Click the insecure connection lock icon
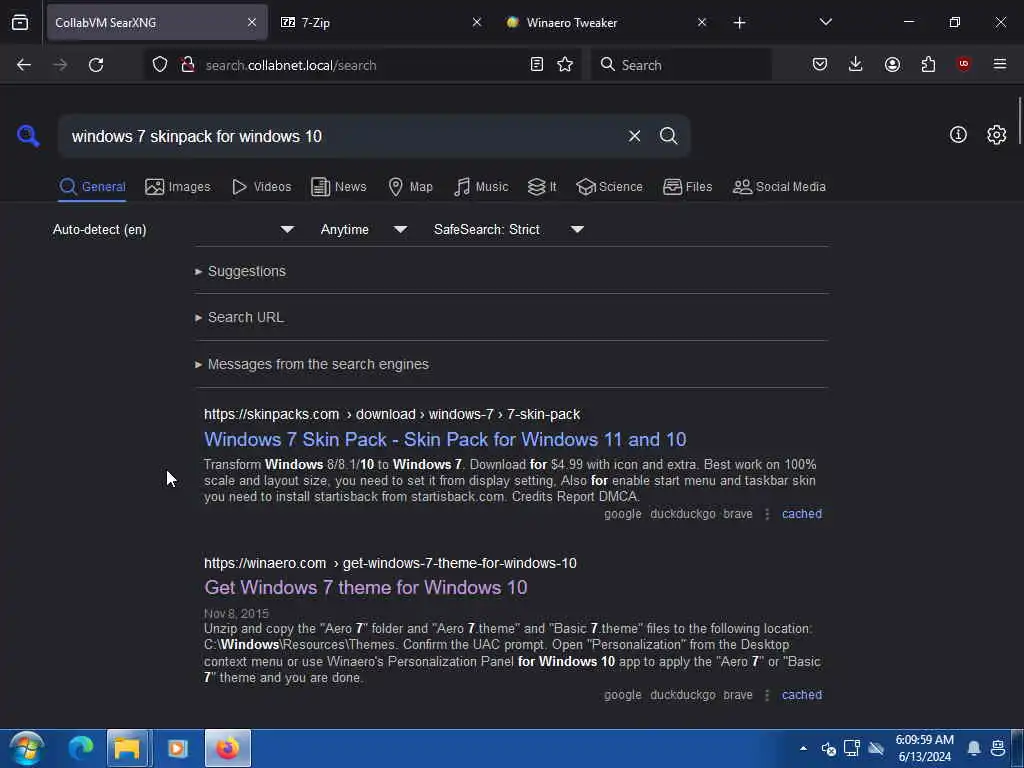1024x768 pixels. click(x=188, y=65)
